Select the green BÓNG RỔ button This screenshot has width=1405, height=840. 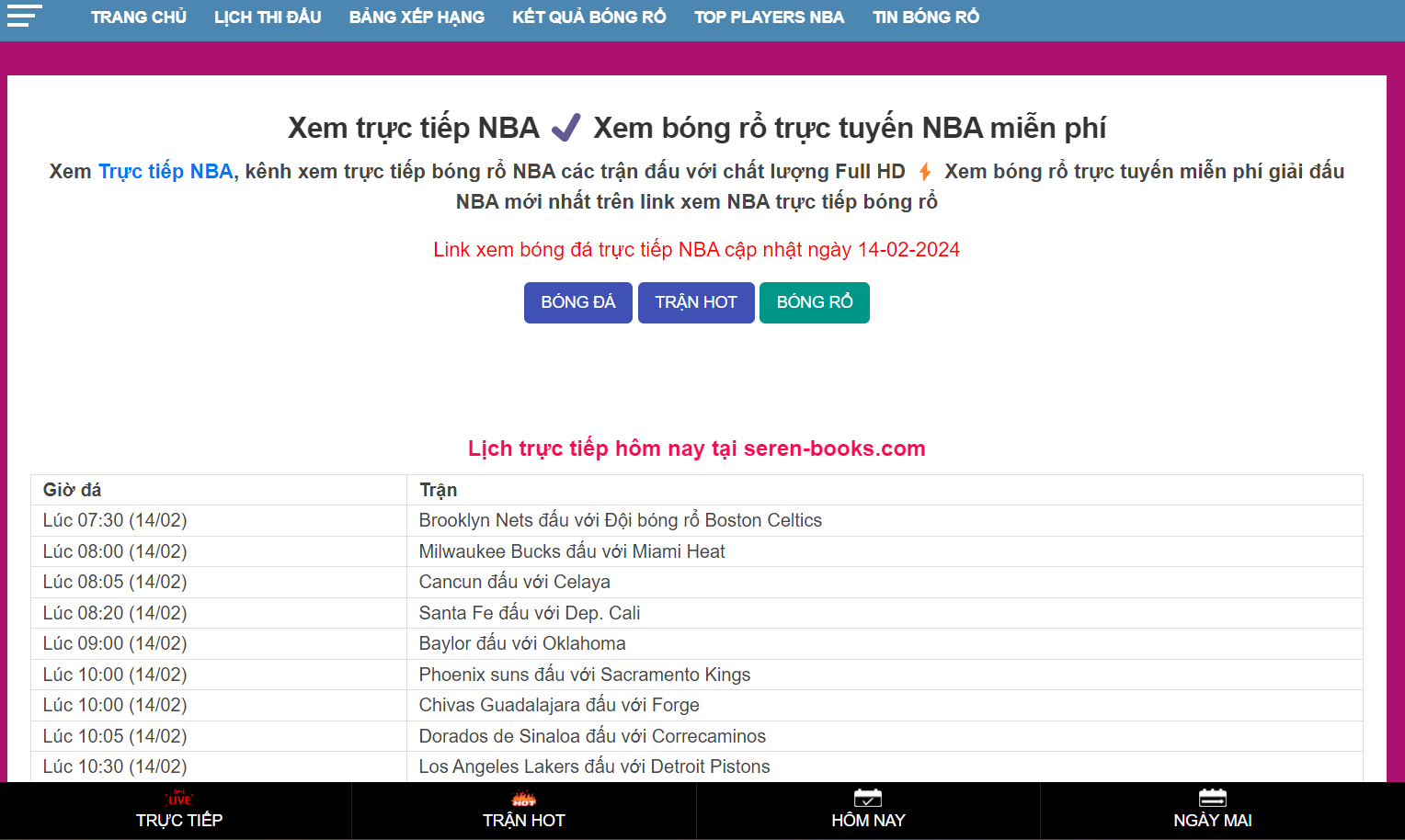(814, 302)
